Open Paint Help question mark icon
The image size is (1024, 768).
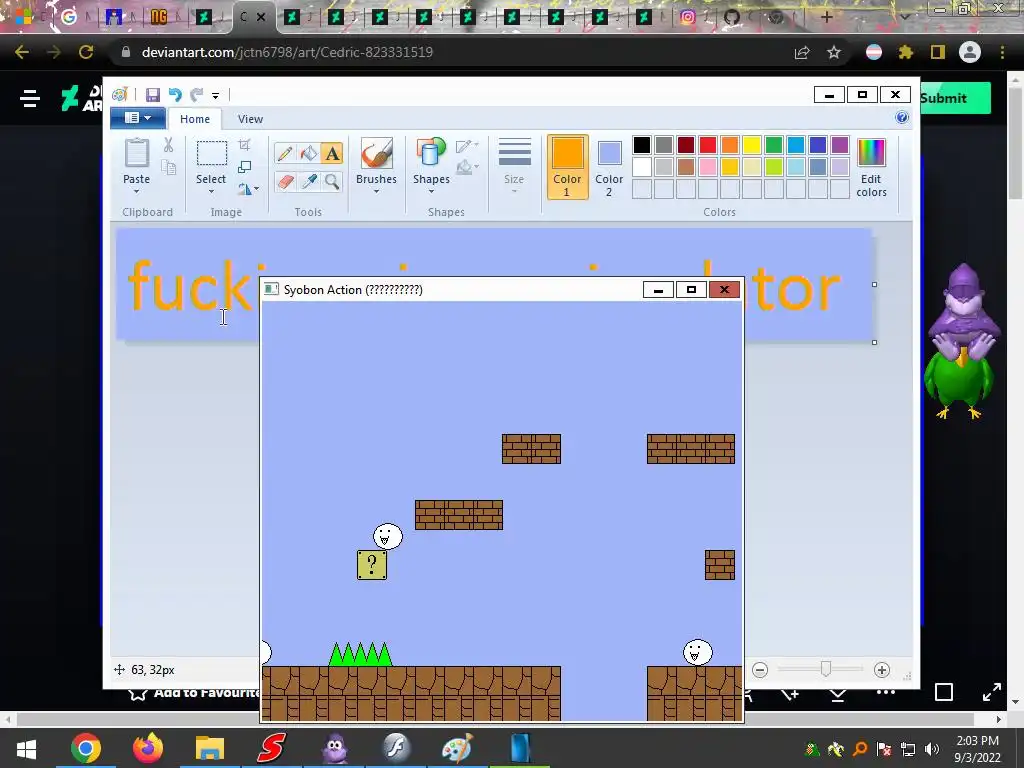[x=902, y=118]
